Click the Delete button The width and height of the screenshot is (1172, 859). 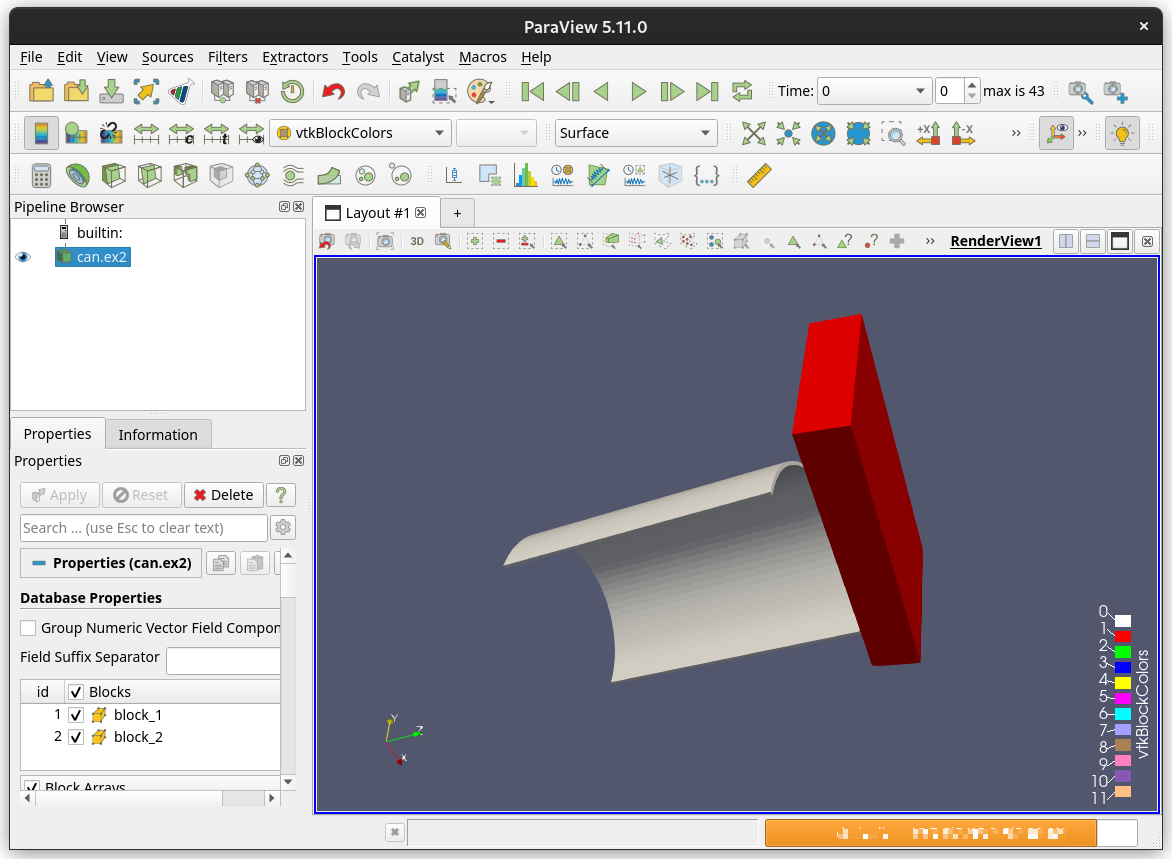(x=223, y=495)
